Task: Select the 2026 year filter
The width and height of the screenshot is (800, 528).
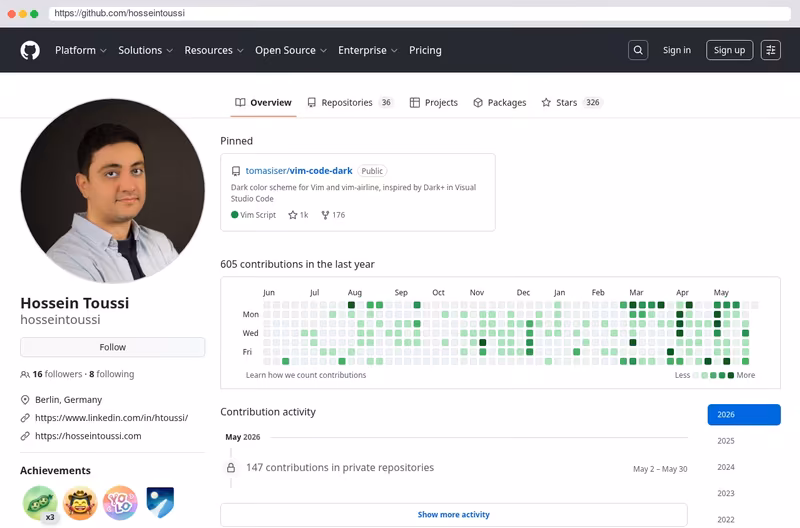Action: pos(743,415)
